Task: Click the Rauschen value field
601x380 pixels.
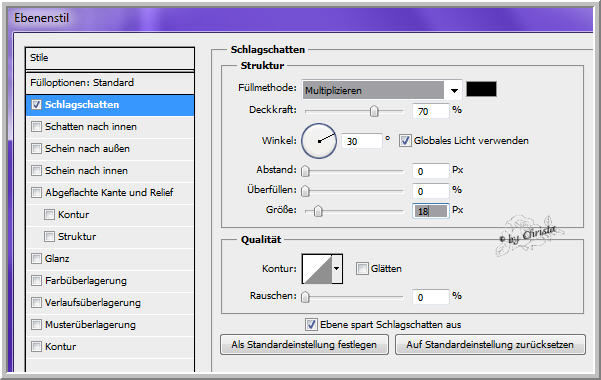Action: coord(430,297)
